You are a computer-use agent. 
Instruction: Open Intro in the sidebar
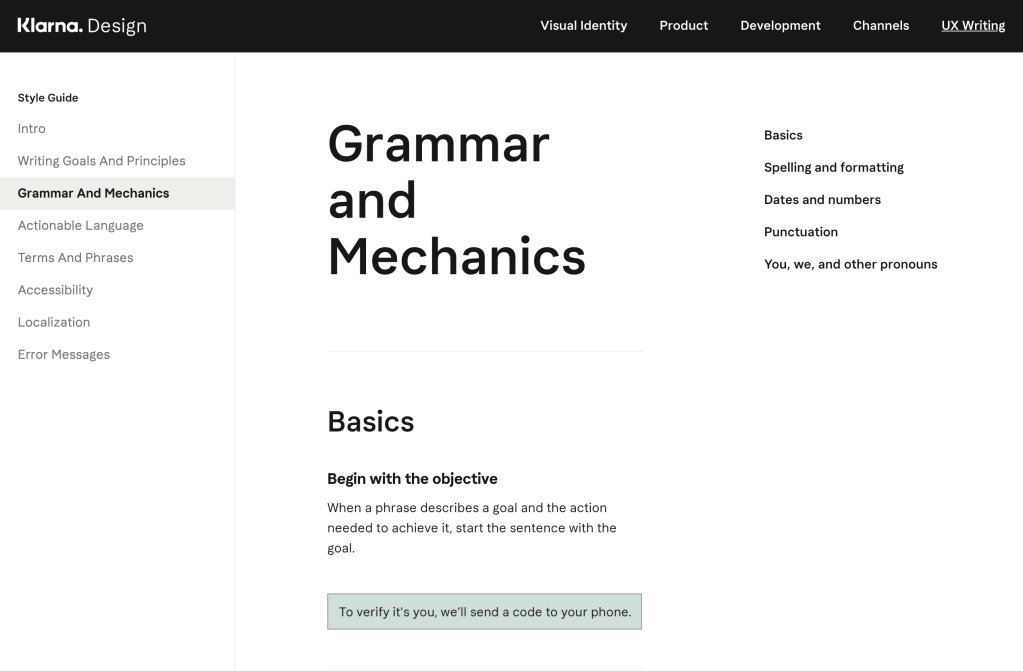coord(32,129)
